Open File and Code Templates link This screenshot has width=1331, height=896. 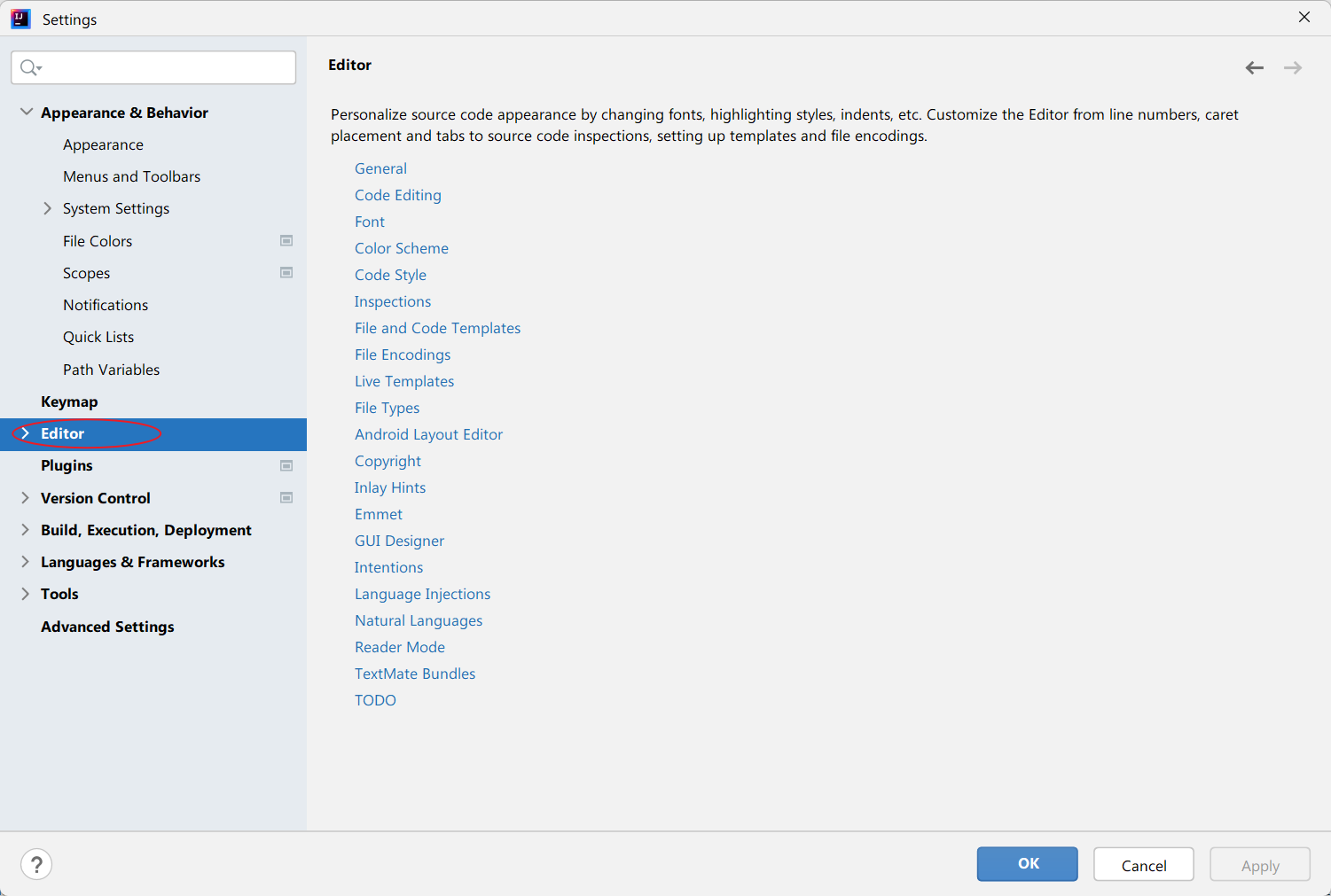438,328
